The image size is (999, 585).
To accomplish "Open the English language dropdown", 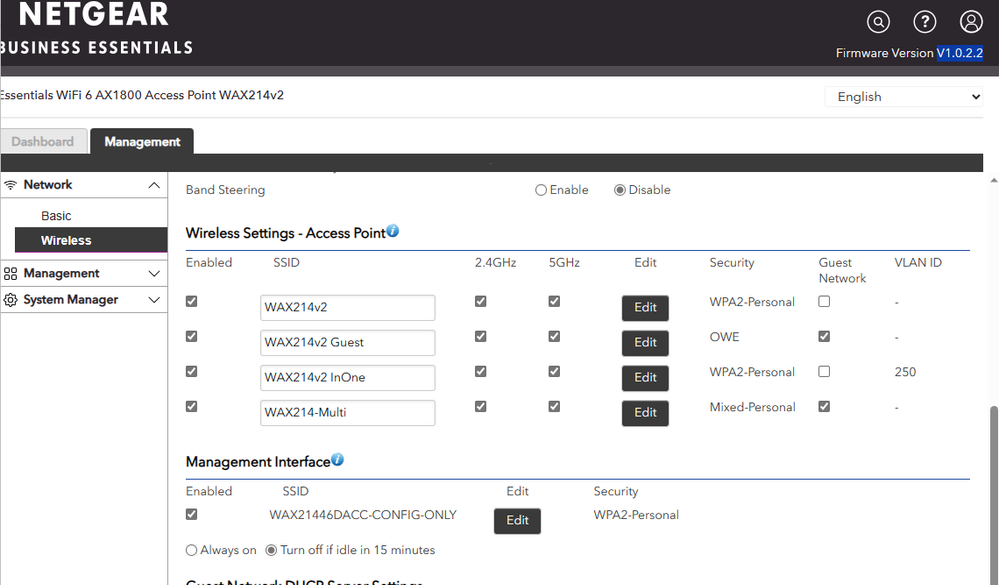I will click(x=904, y=97).
